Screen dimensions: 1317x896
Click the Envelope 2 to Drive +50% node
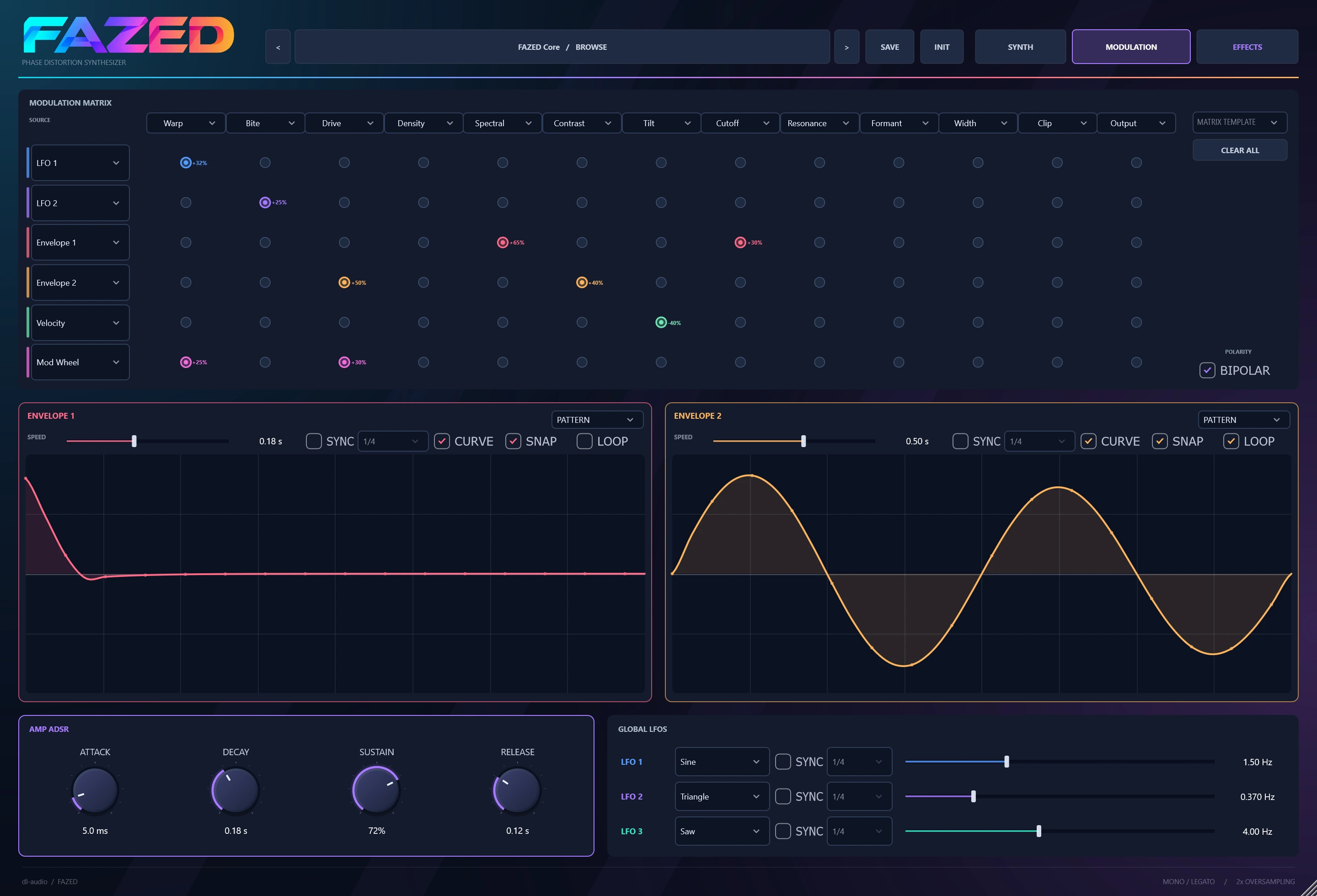pos(344,282)
